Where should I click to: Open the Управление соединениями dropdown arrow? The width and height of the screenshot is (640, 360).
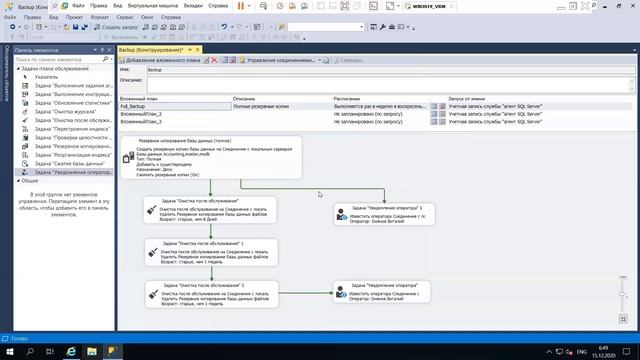pos(320,60)
